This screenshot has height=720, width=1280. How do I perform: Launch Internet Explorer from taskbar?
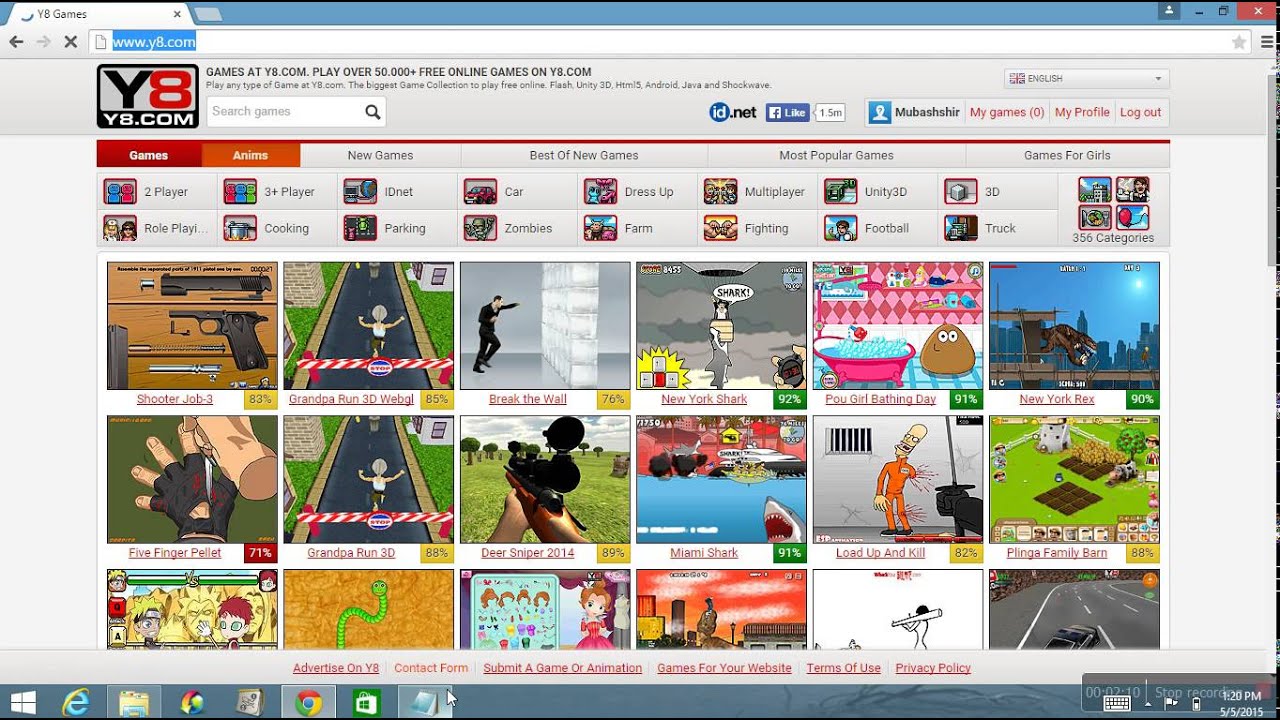76,703
